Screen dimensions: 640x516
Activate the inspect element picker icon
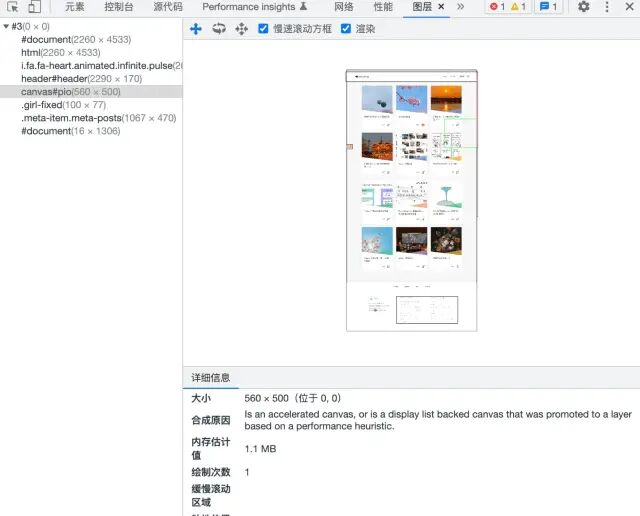(x=13, y=7)
